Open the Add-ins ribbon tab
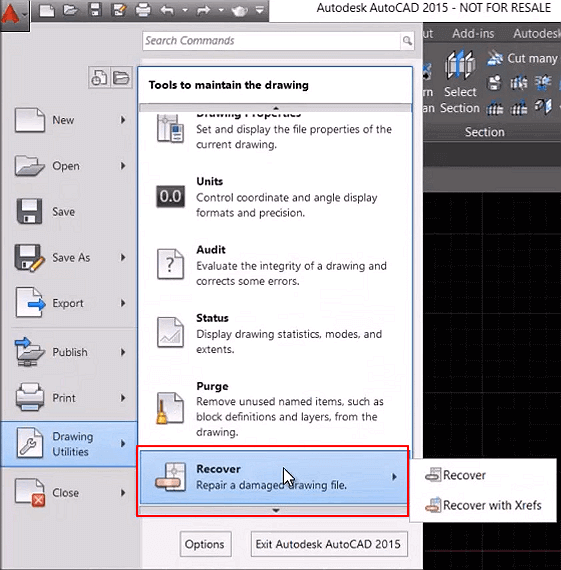 473,33
